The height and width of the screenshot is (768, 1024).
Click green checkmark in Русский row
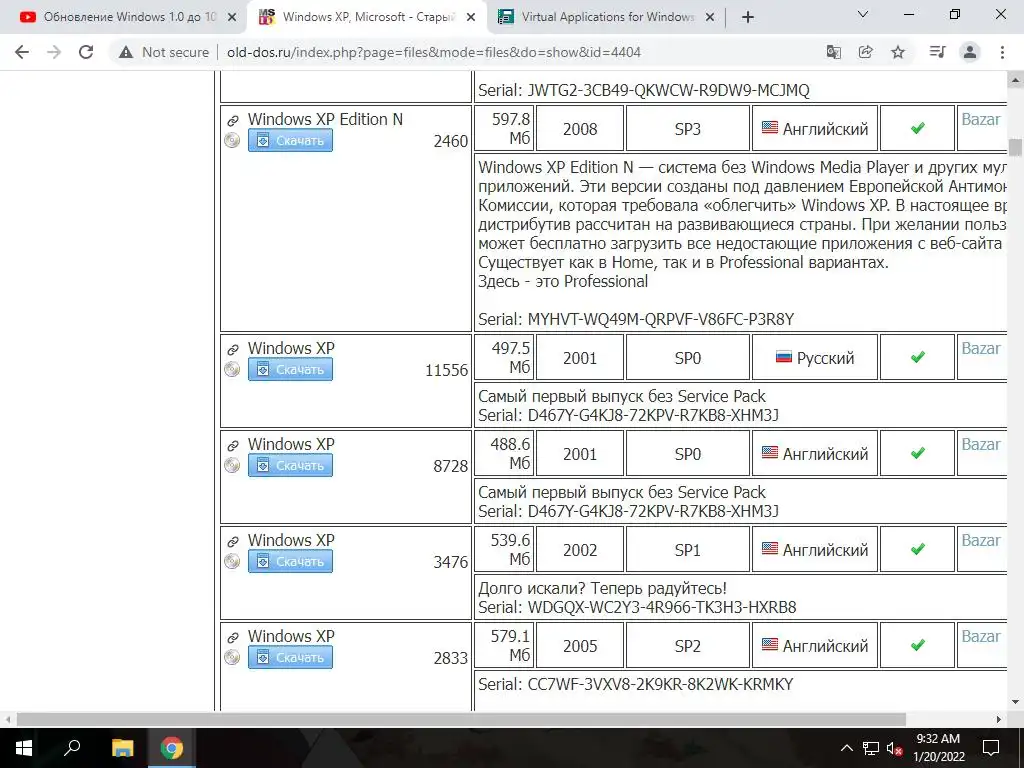pyautogui.click(x=918, y=358)
